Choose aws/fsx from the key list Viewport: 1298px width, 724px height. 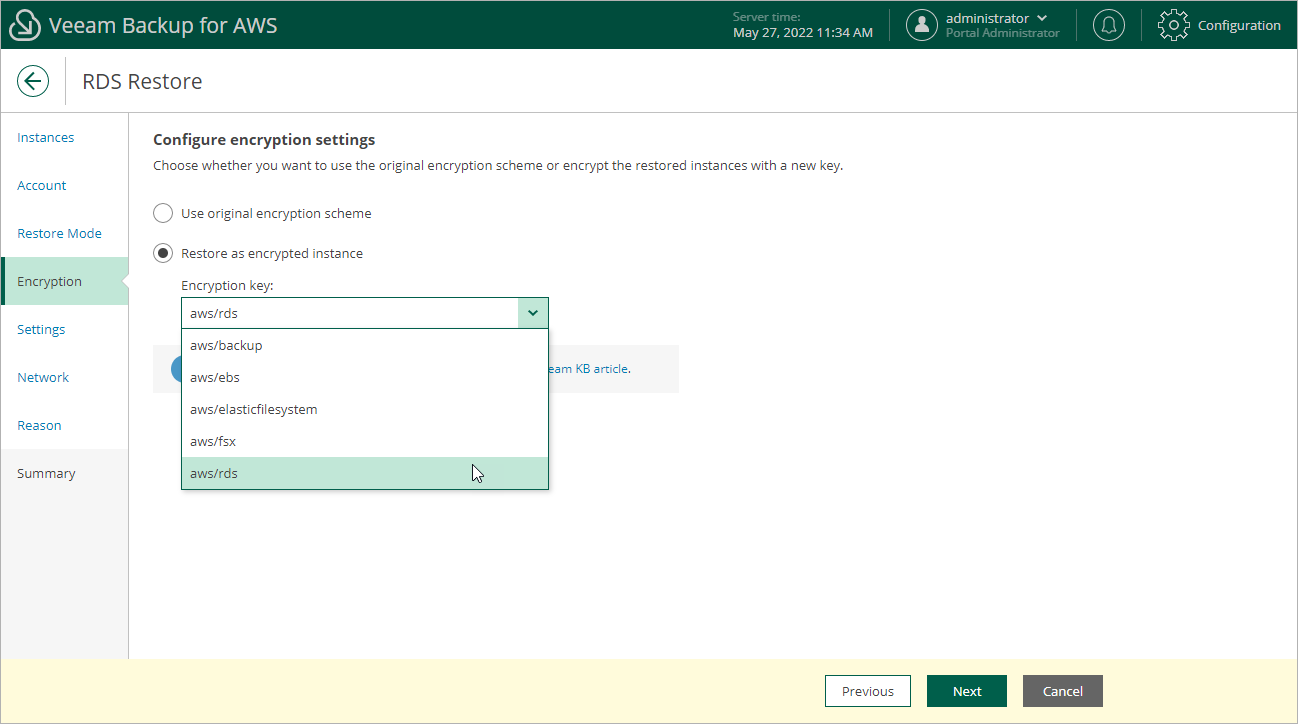[x=365, y=441]
